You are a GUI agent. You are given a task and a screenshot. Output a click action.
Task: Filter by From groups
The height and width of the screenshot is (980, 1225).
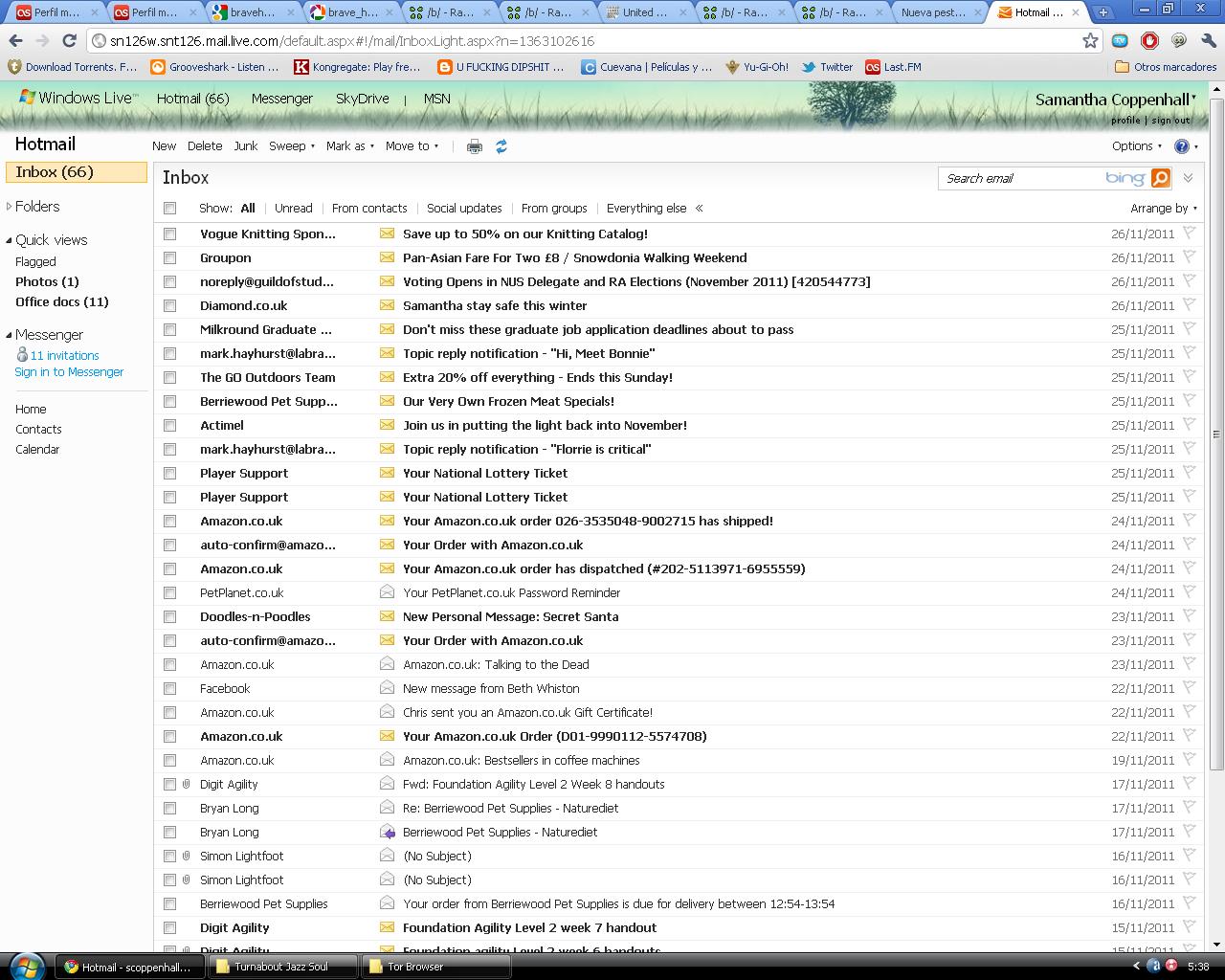coord(554,208)
